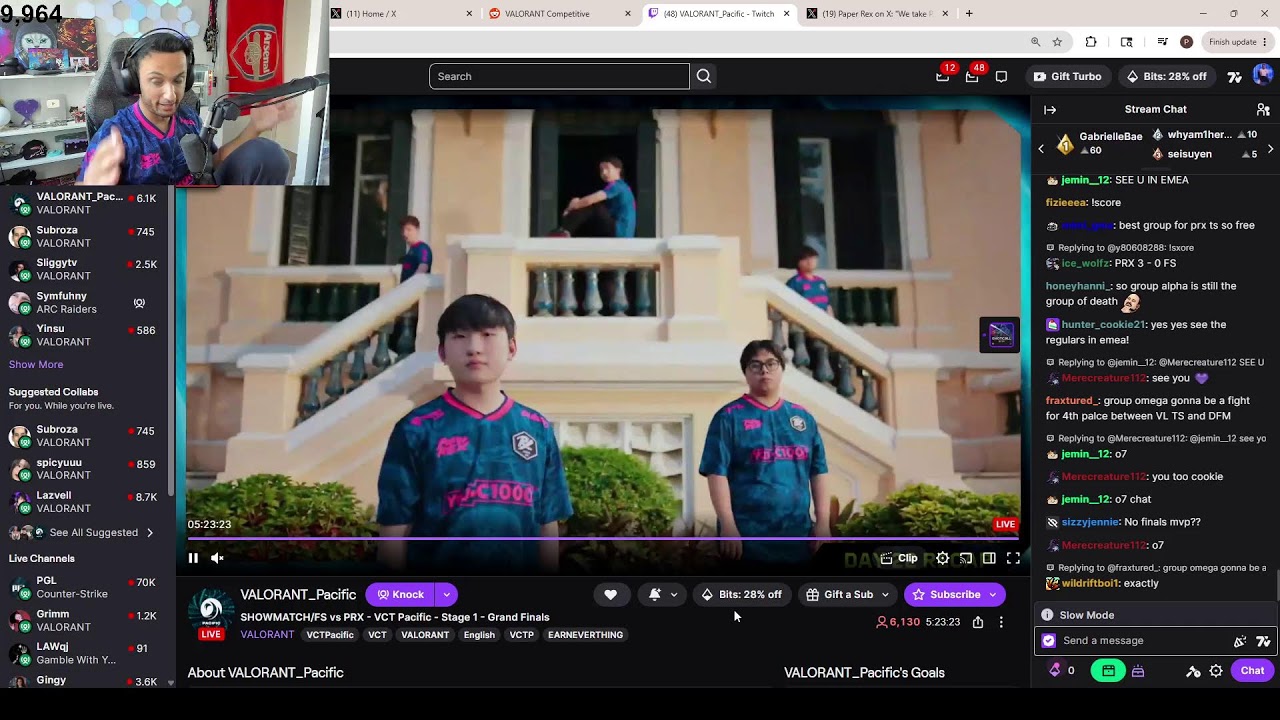Expand the Subscribe dropdown arrow
1280x720 pixels.
pyautogui.click(x=993, y=594)
